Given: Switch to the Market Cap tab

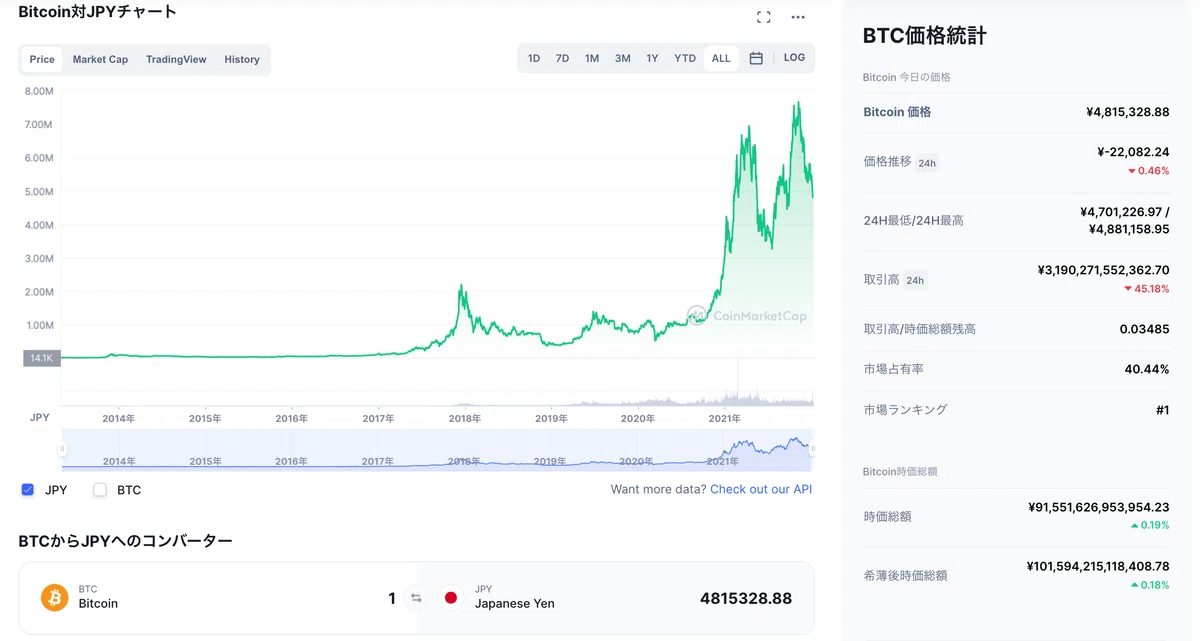Looking at the screenshot, I should coord(100,59).
